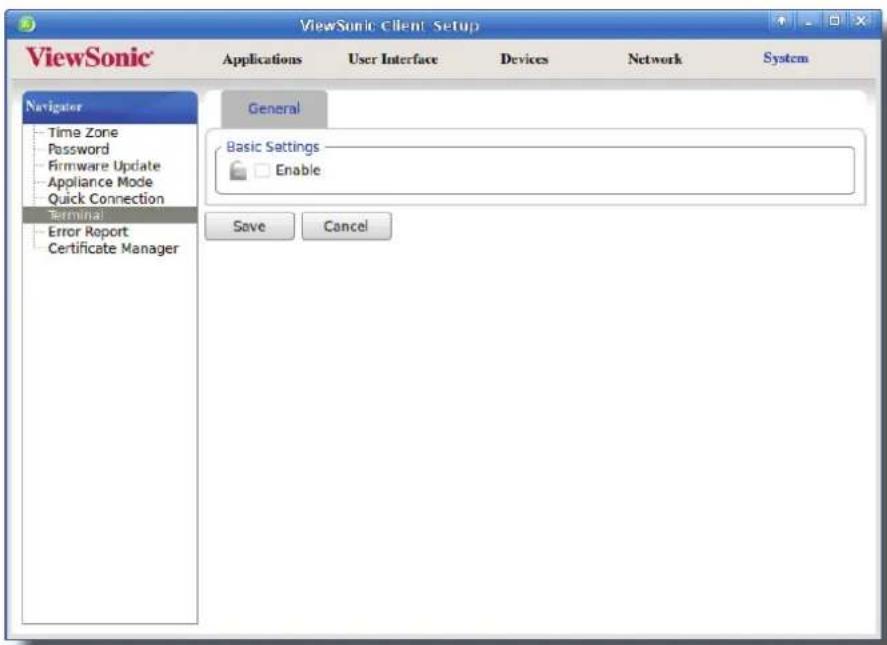Image resolution: width=887 pixels, height=645 pixels.
Task: Choose Appliance Mode in the Navigator
Action: click(100, 182)
